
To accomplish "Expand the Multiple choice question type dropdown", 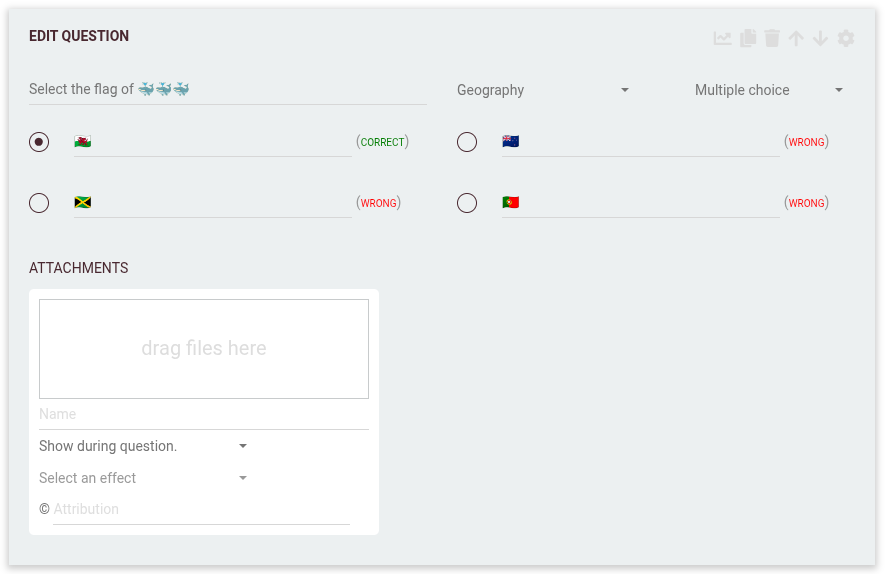I will pos(769,90).
